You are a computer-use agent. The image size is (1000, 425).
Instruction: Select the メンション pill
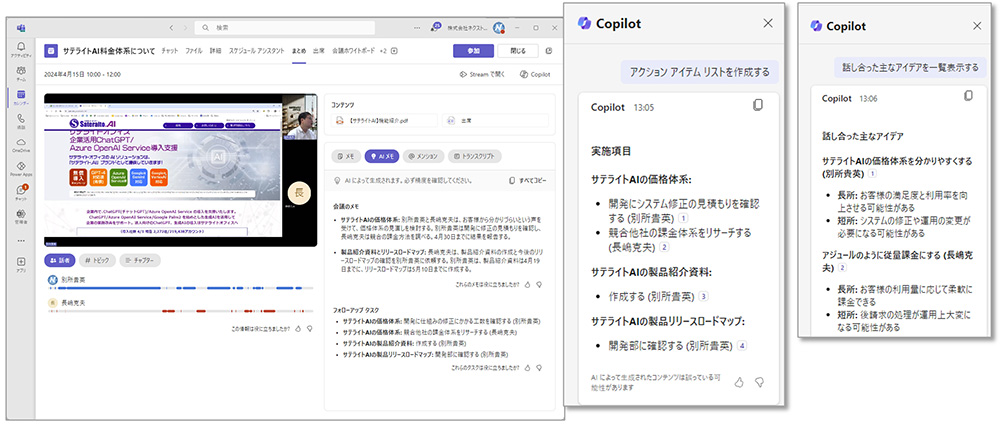click(x=423, y=156)
